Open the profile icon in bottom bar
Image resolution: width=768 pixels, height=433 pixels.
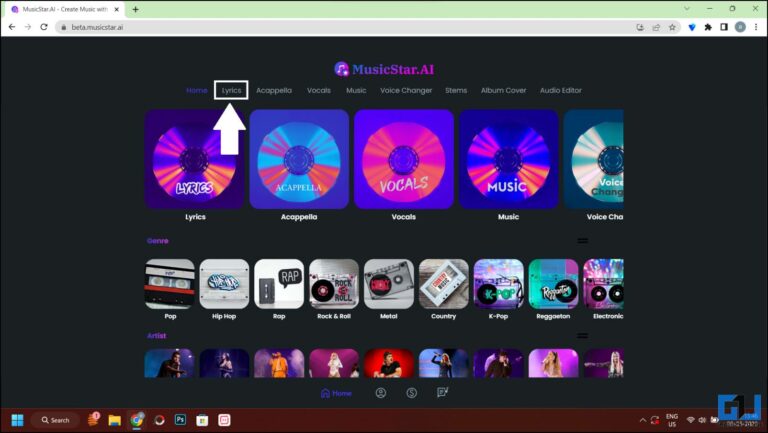coord(380,393)
